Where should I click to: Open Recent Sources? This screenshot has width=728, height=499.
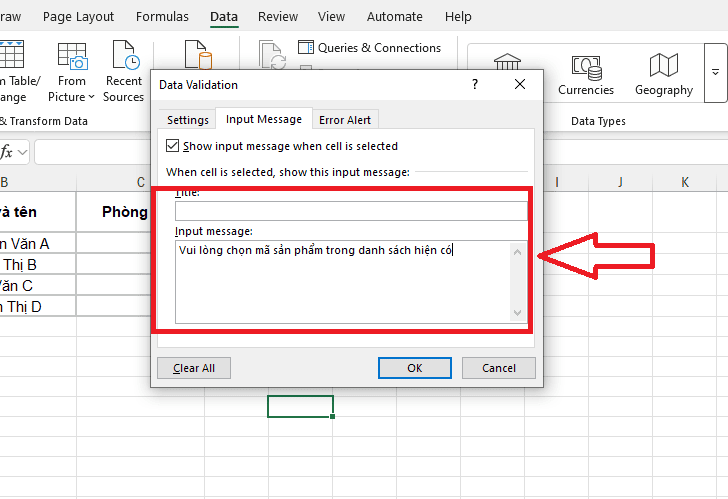point(124,72)
